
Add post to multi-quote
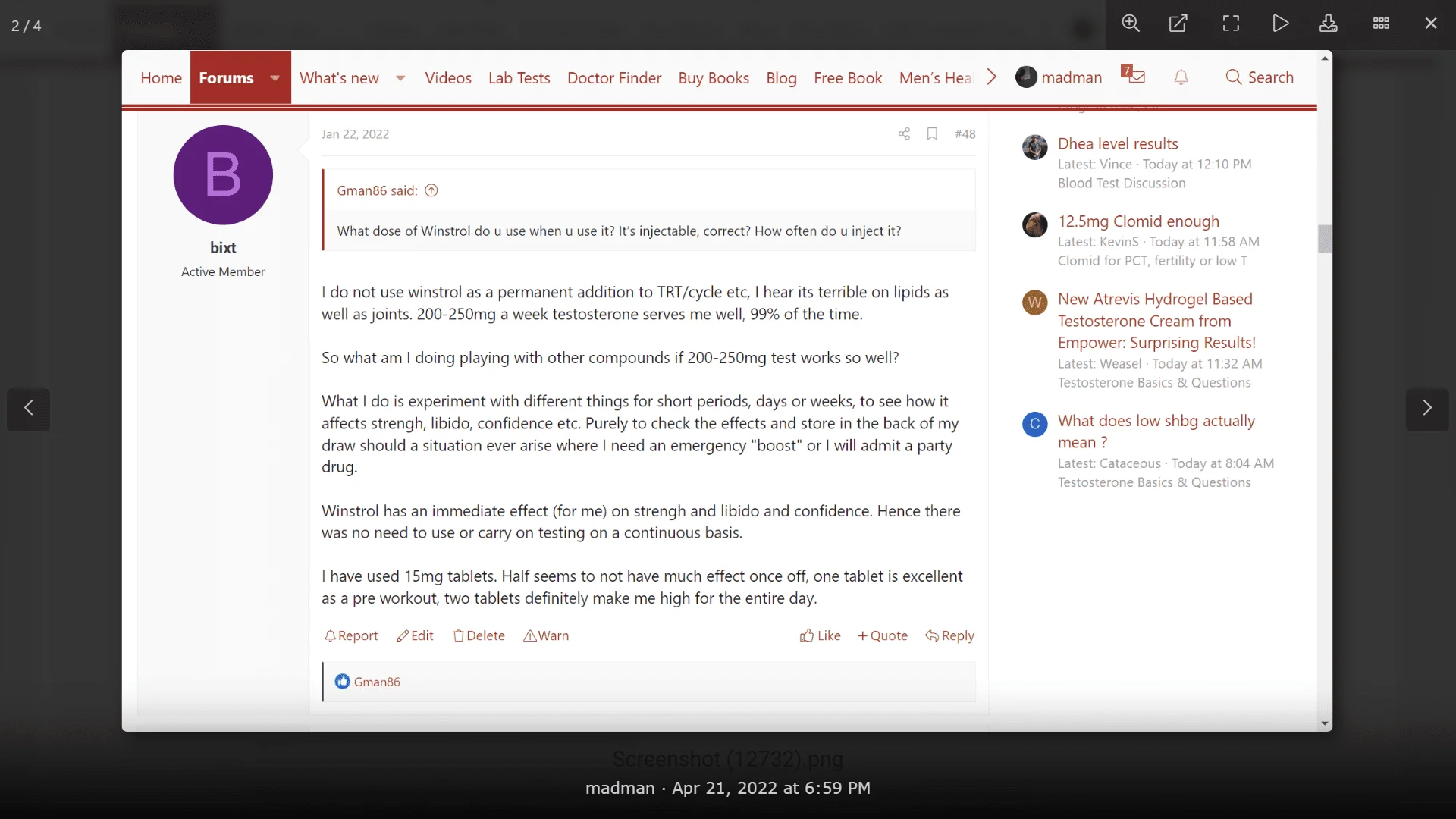(882, 635)
